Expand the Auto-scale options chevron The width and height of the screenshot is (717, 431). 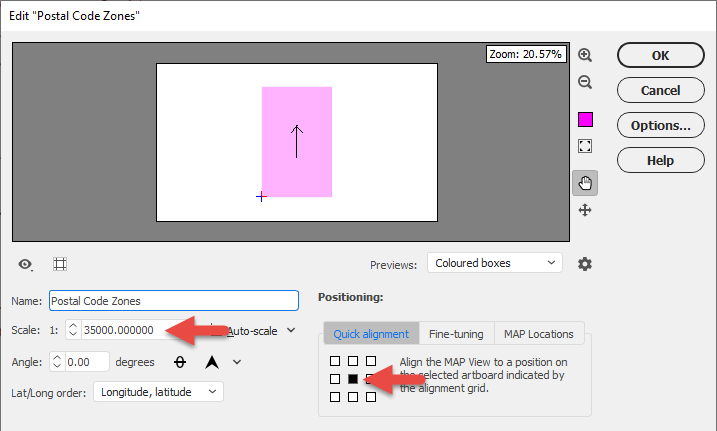pyautogui.click(x=291, y=330)
